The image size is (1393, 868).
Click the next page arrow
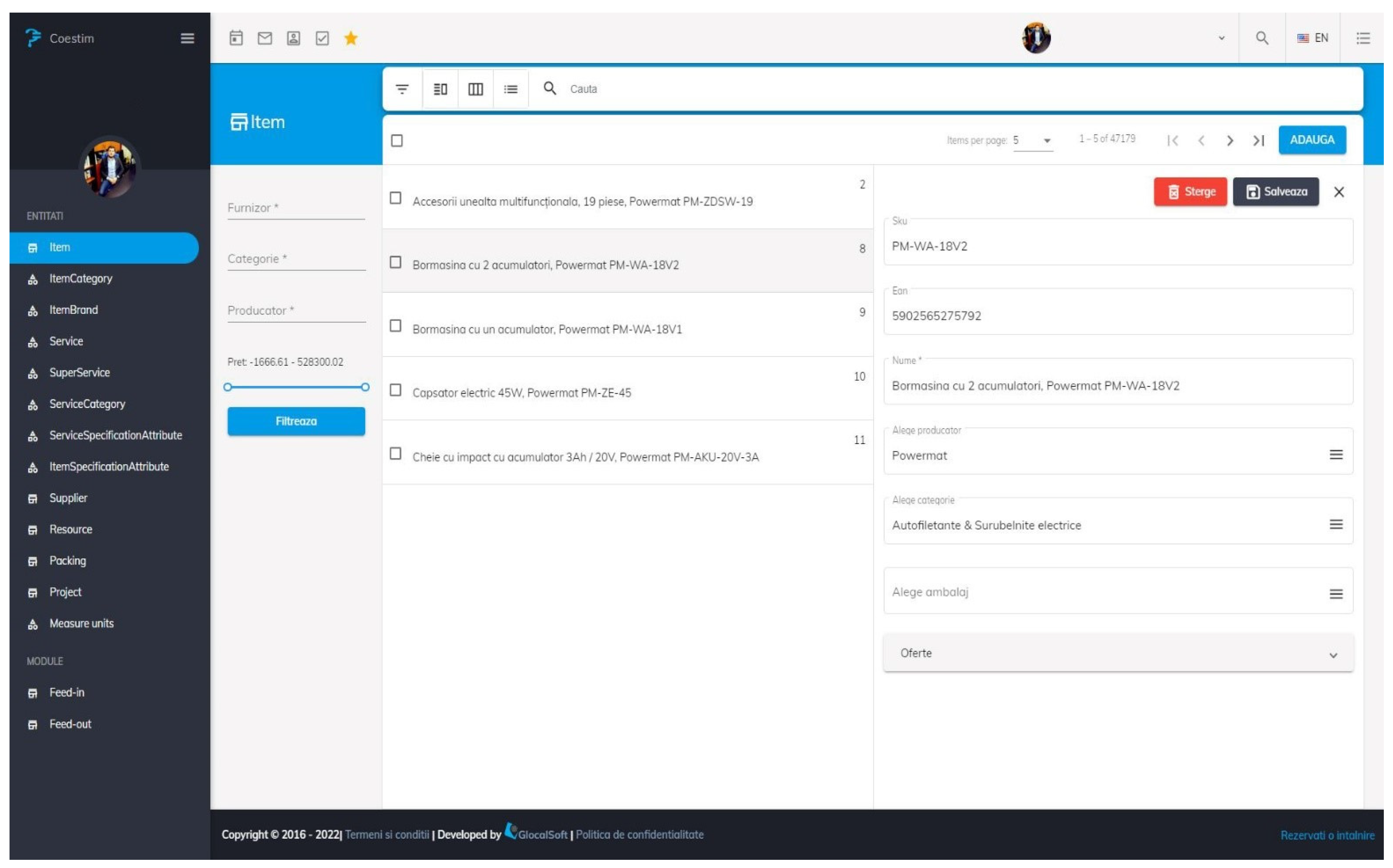[x=1230, y=141]
